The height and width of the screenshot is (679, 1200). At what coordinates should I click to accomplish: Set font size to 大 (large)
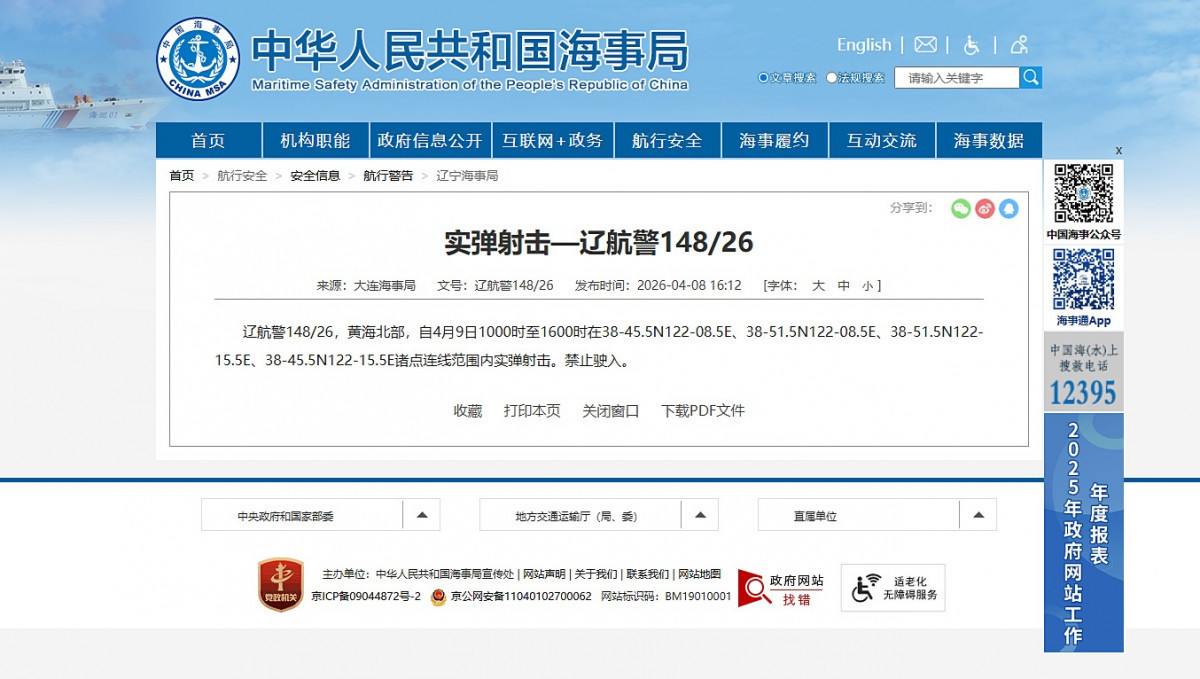coord(817,285)
